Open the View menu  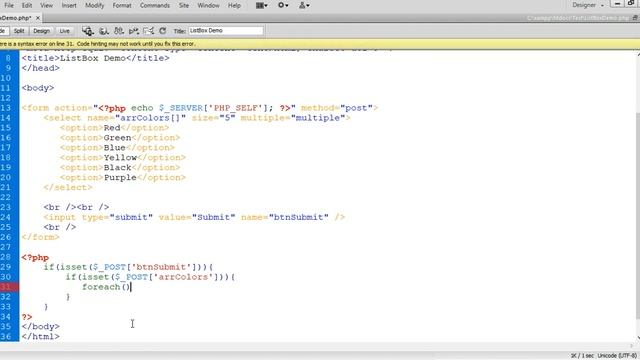tap(47, 5)
